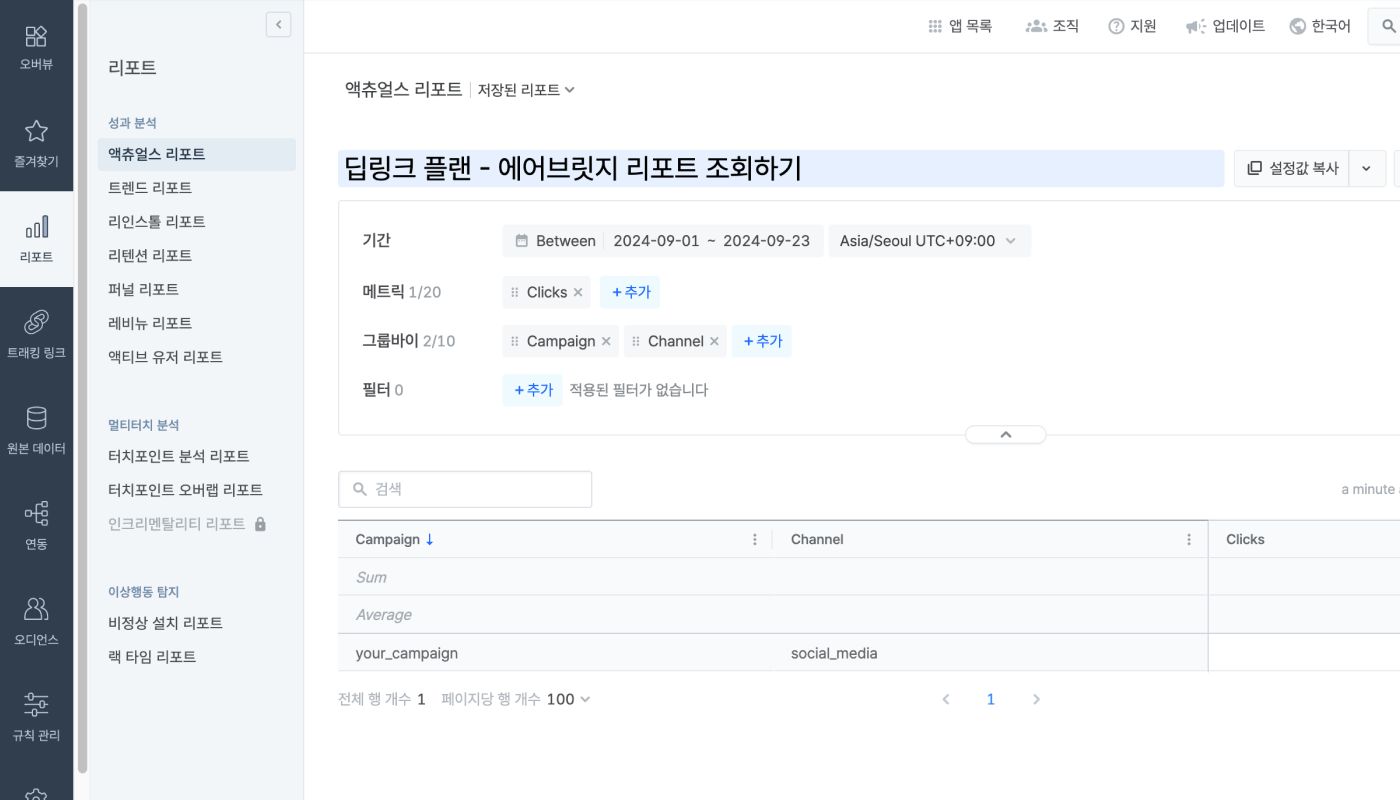Click the sidebar vertical scrollbar

click(83, 388)
